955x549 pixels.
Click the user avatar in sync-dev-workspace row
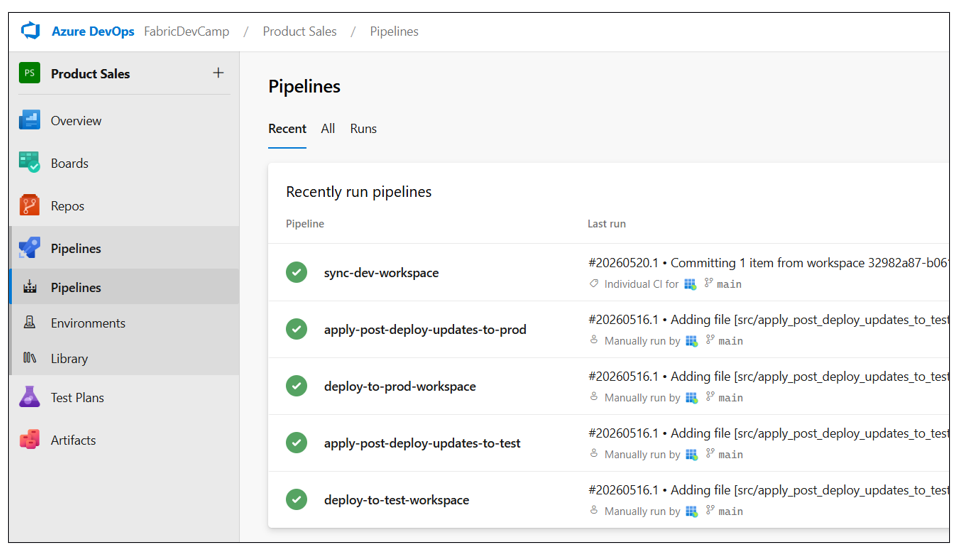pos(690,284)
